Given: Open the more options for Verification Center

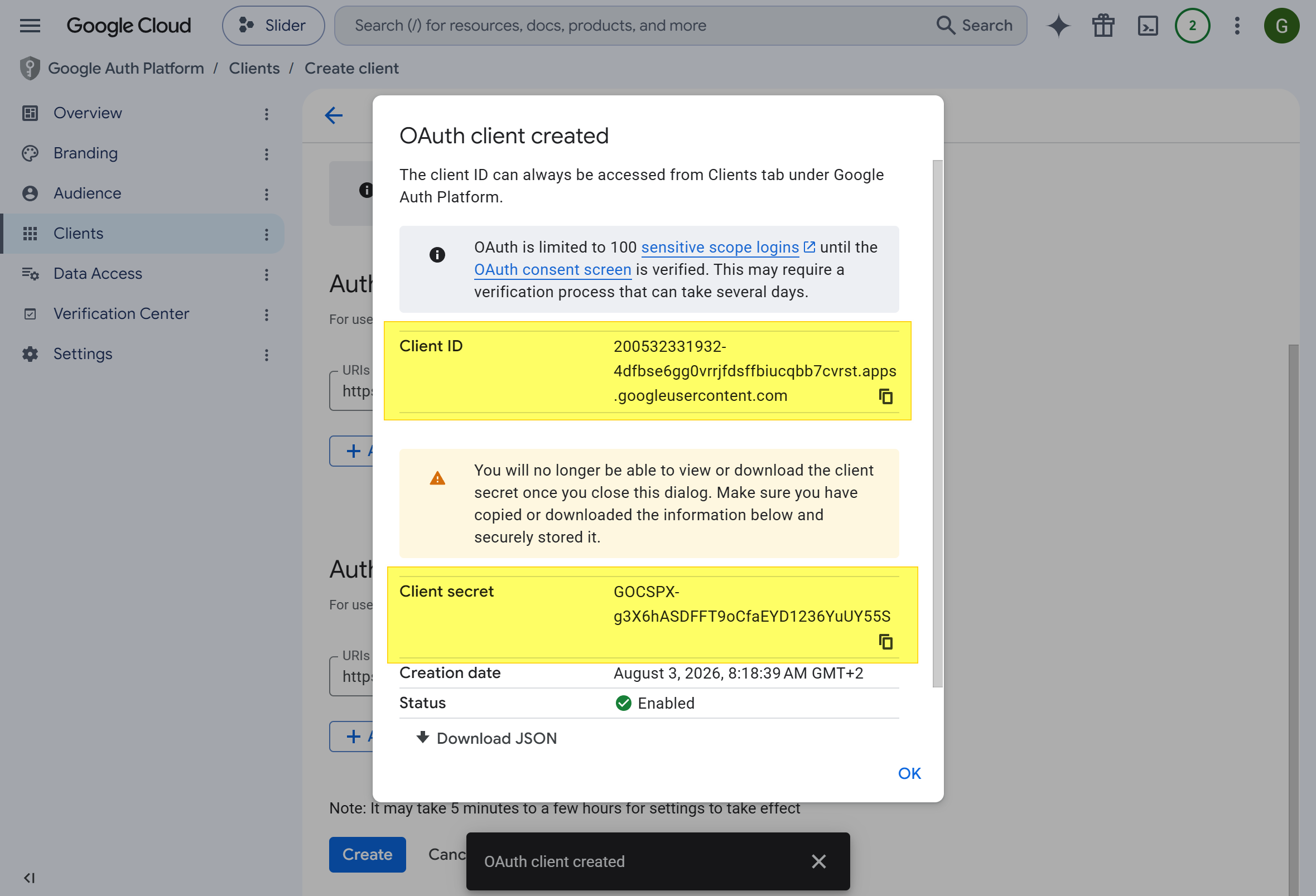Looking at the screenshot, I should [266, 315].
